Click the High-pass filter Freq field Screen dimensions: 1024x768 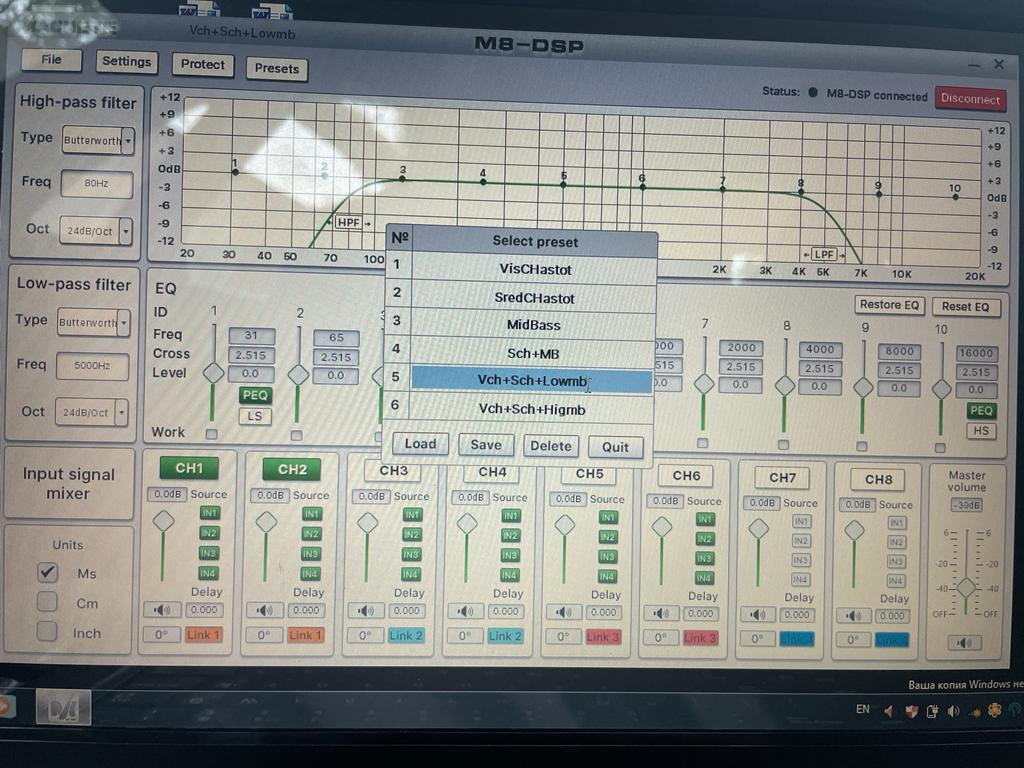[x=97, y=184]
